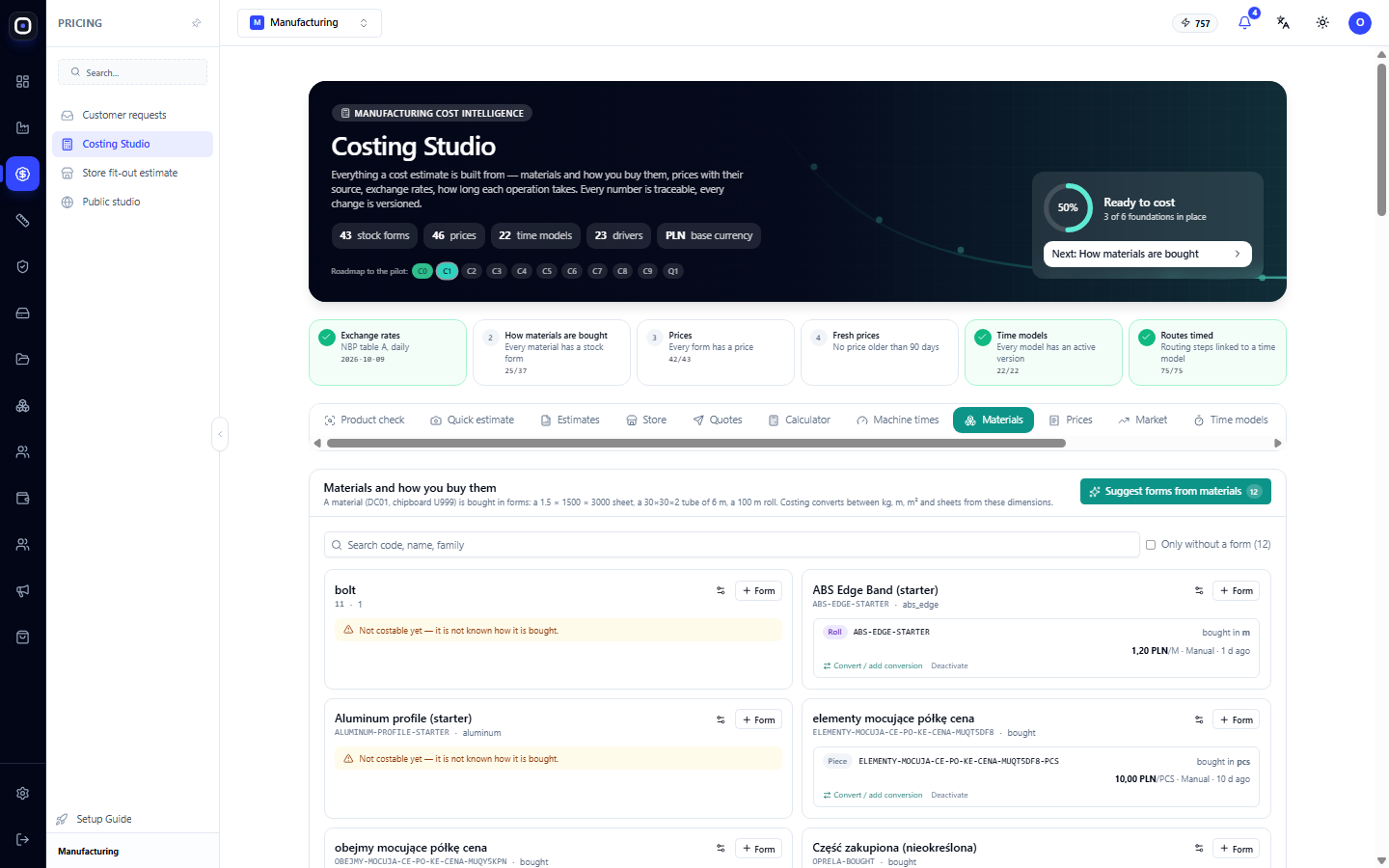Switch to the Calculator tab
1389x868 pixels.
click(x=799, y=420)
